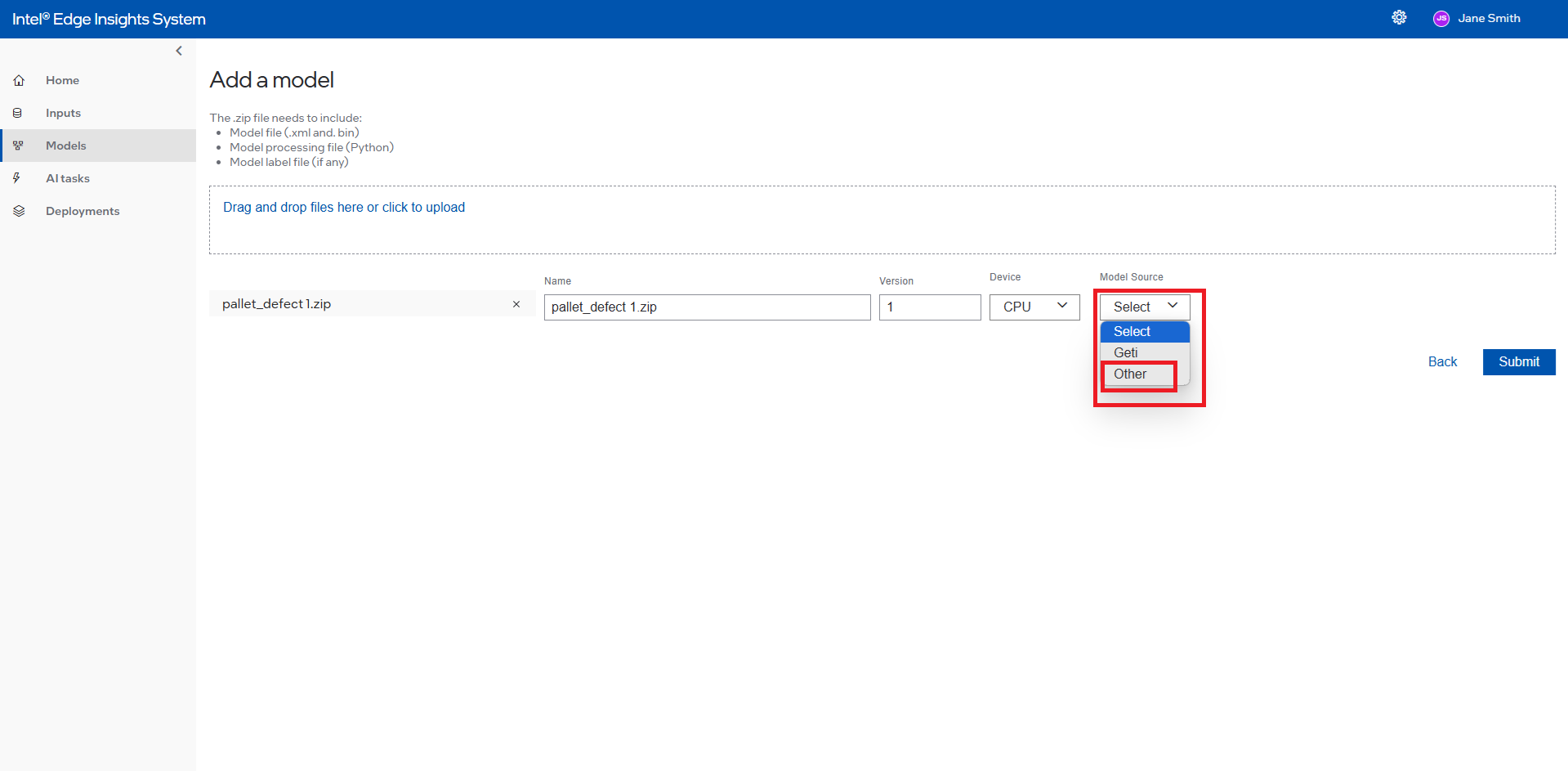Open the Model Source Select dropdown
This screenshot has width=1568, height=771.
click(1145, 307)
